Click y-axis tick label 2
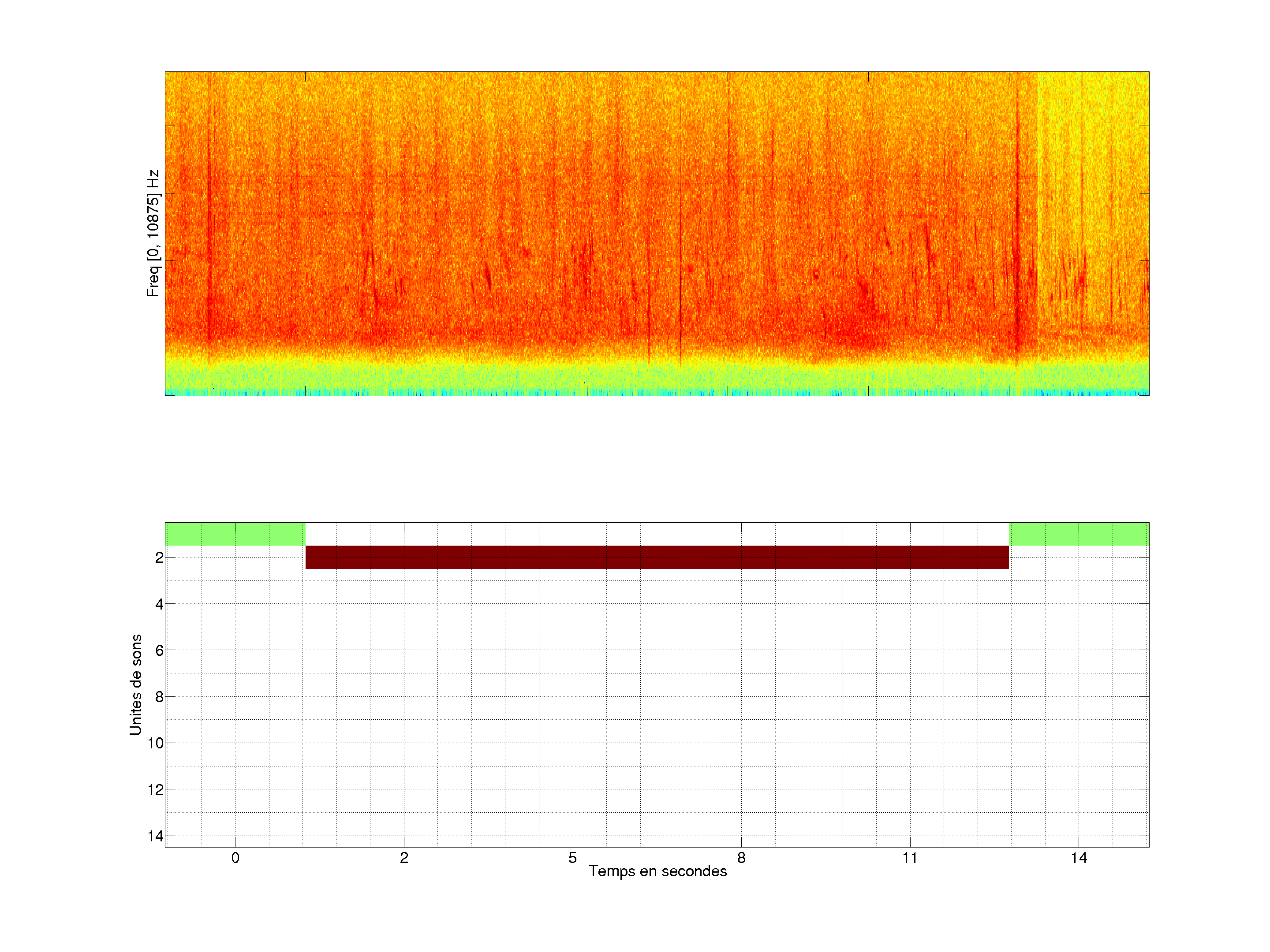This screenshot has width=1270, height=952. pyautogui.click(x=159, y=558)
